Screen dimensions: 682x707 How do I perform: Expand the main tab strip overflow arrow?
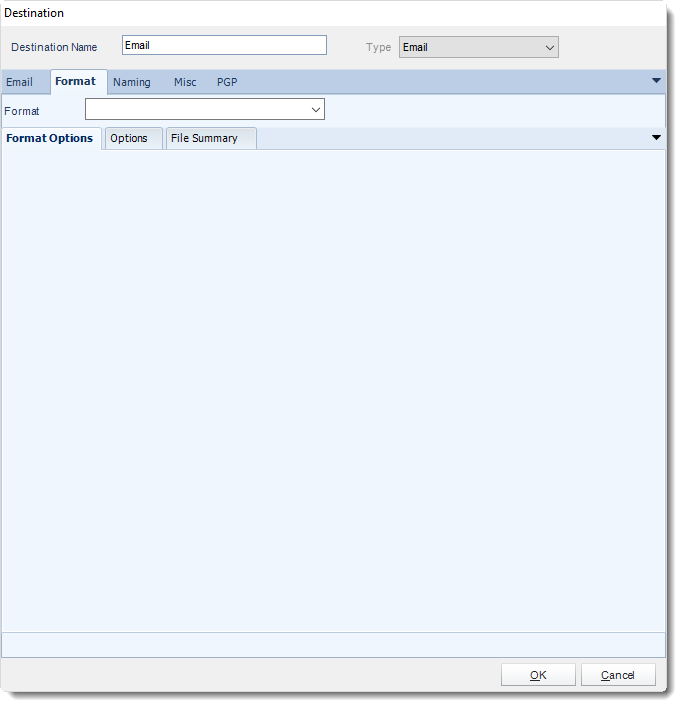tap(656, 81)
